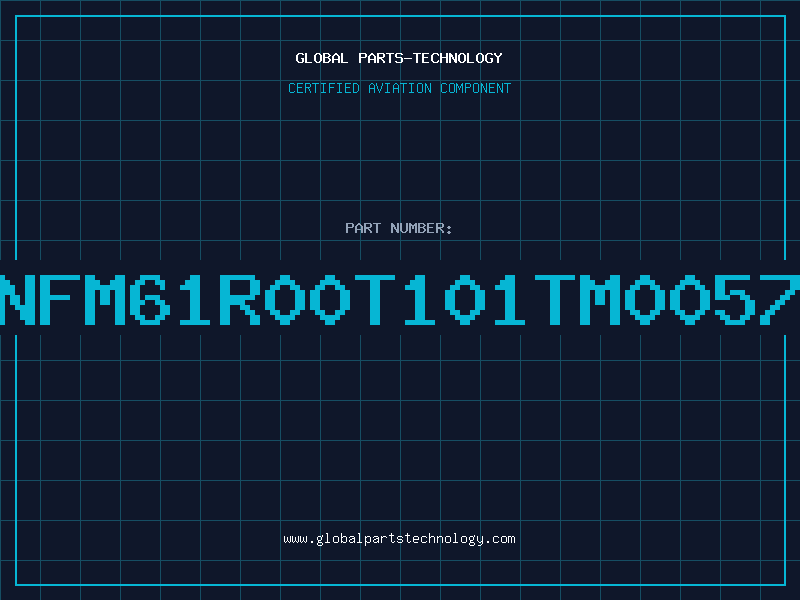Click the CERTIFIED AVIATION COMPONENT subtitle
The height and width of the screenshot is (600, 800).
(x=399, y=88)
